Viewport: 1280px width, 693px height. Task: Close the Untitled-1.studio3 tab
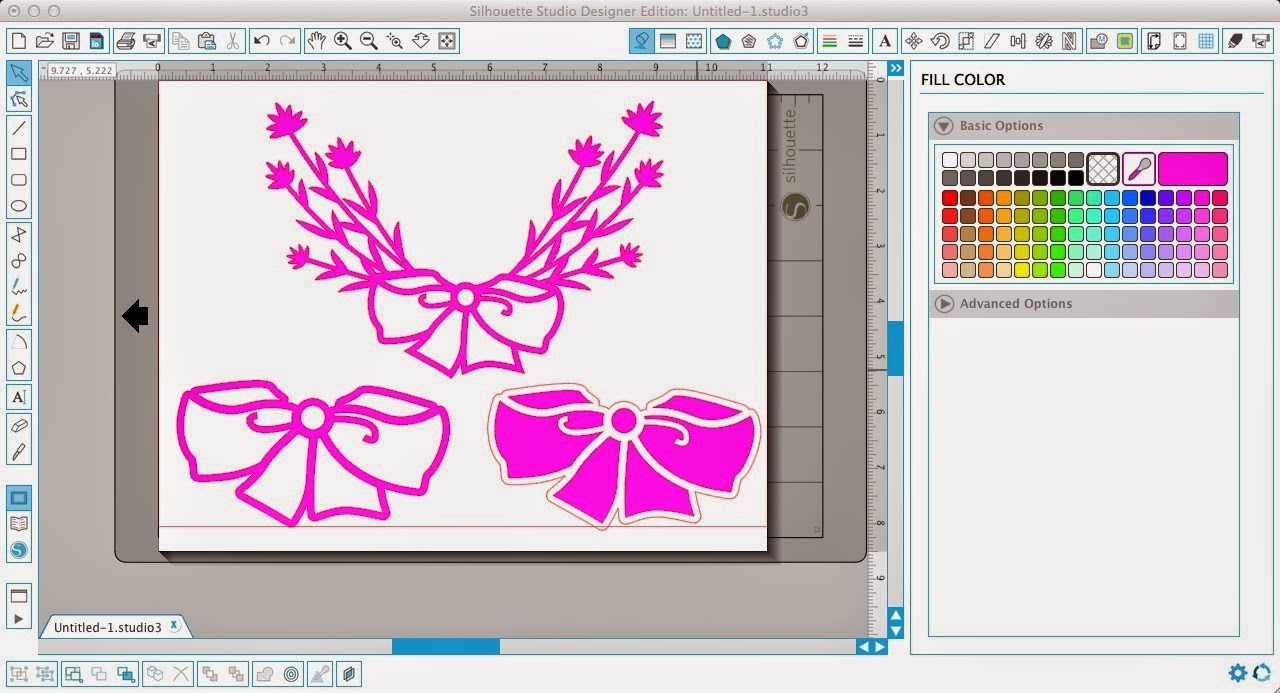pyautogui.click(x=174, y=626)
